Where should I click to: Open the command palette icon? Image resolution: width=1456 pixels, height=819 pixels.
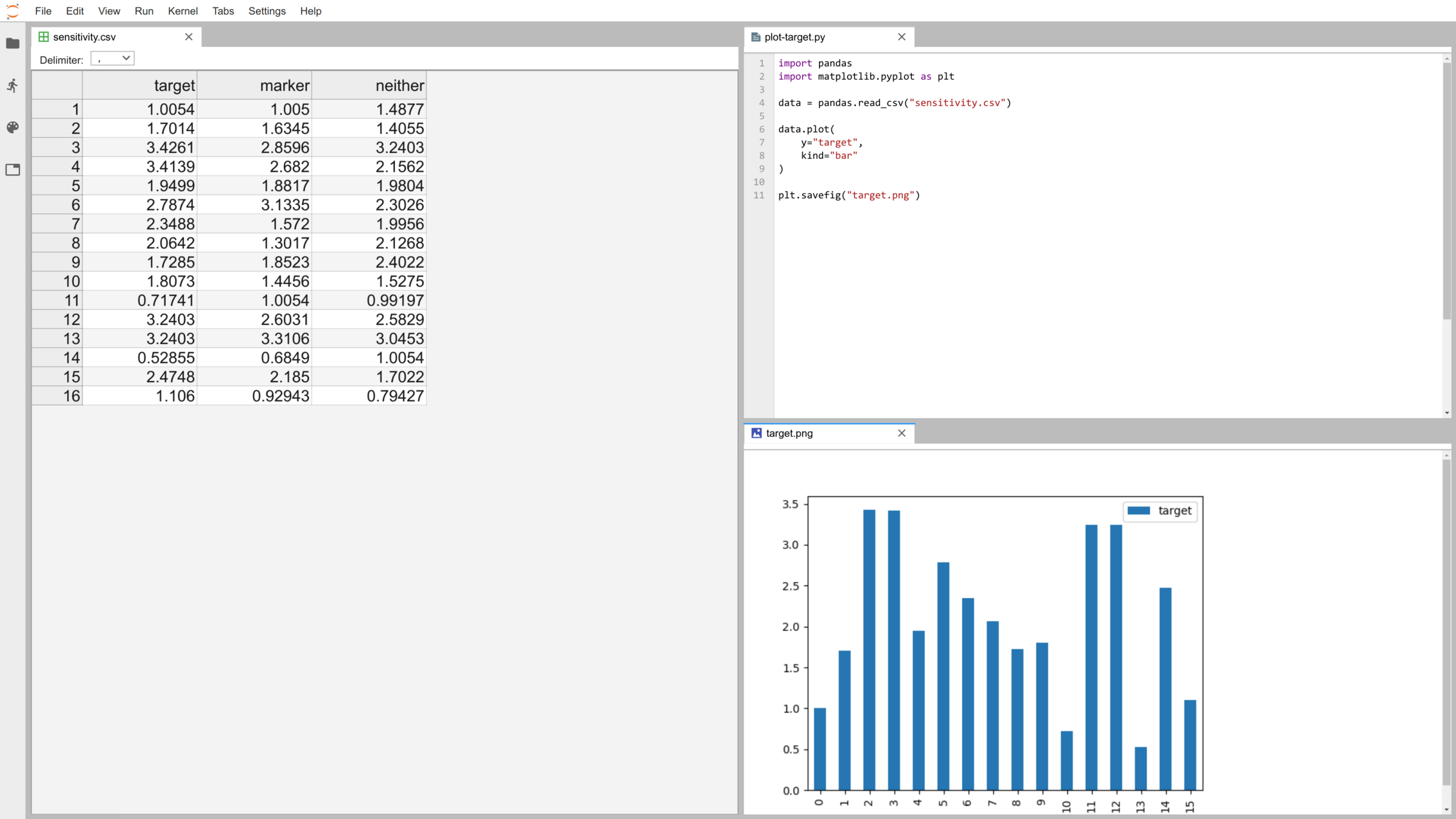[x=13, y=127]
